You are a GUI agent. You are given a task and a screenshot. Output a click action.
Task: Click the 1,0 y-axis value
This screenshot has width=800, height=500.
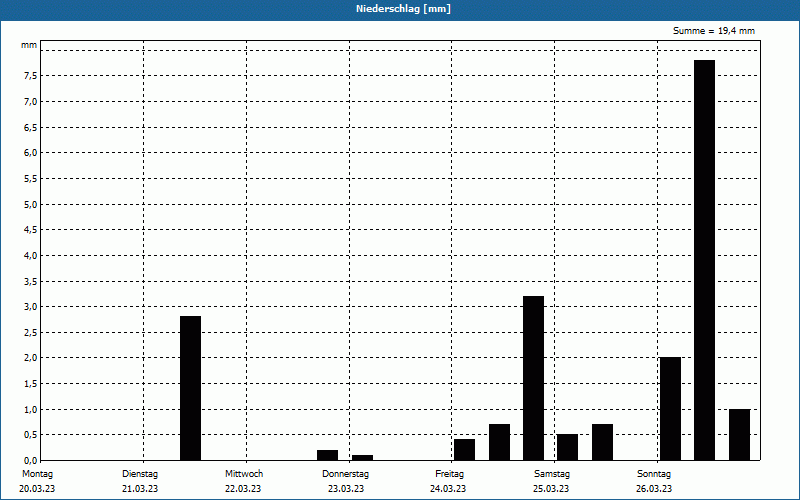(x=31, y=409)
